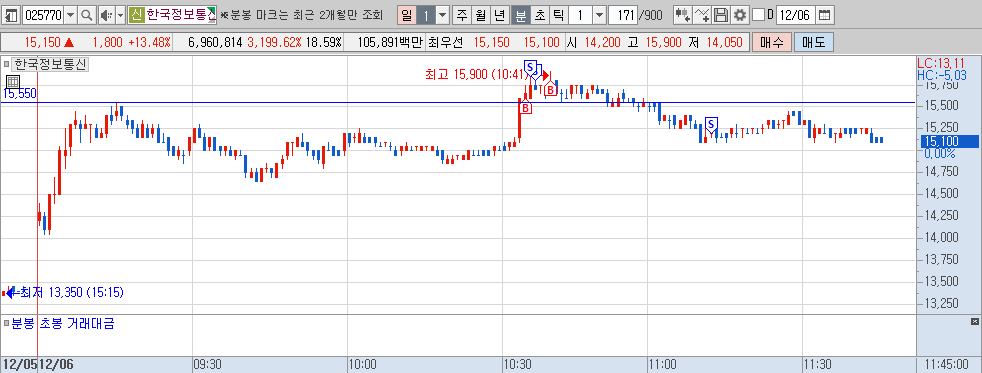Toggle the leftmost window-link icon

11,15
